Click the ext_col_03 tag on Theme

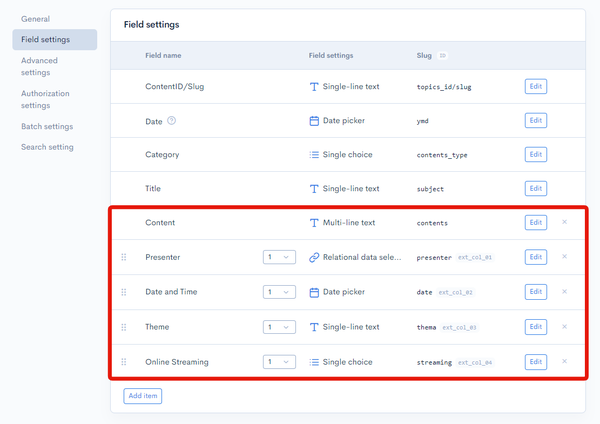[459, 328]
